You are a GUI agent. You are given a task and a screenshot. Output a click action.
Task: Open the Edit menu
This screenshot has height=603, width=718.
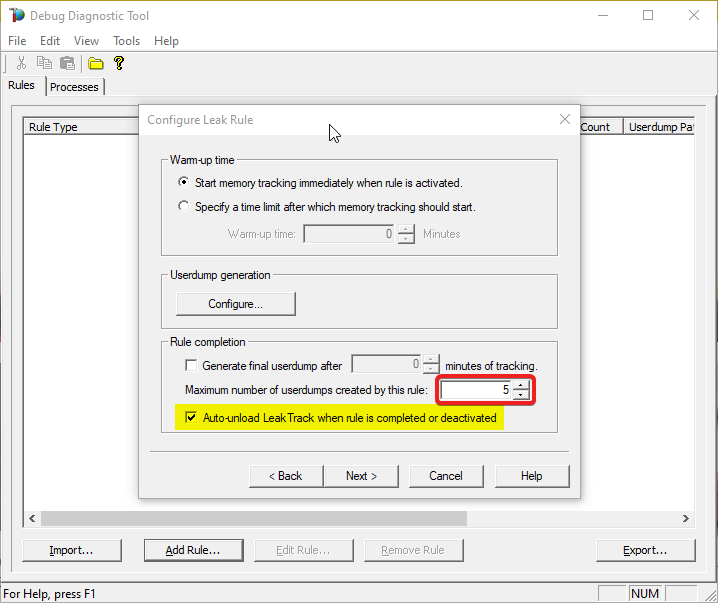(50, 41)
